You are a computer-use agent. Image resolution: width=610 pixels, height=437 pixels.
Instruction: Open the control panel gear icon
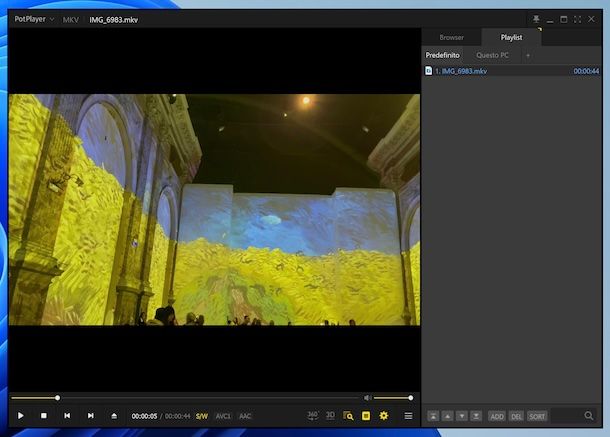click(x=384, y=416)
